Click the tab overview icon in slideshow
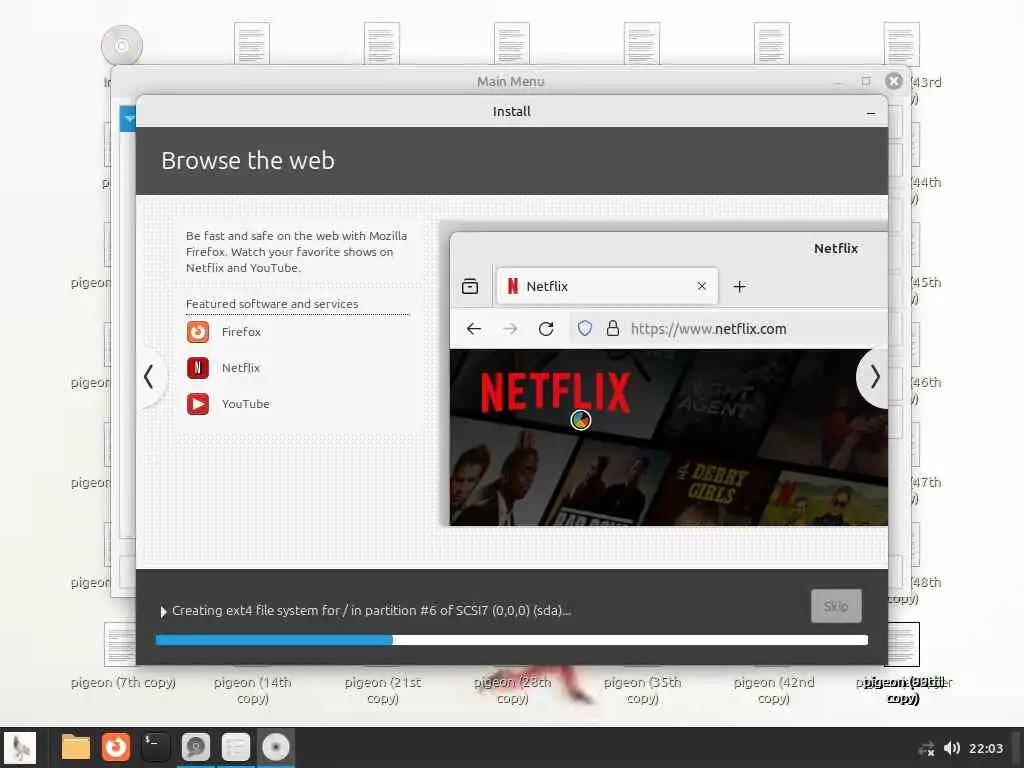Viewport: 1024px width, 768px height. 470,286
